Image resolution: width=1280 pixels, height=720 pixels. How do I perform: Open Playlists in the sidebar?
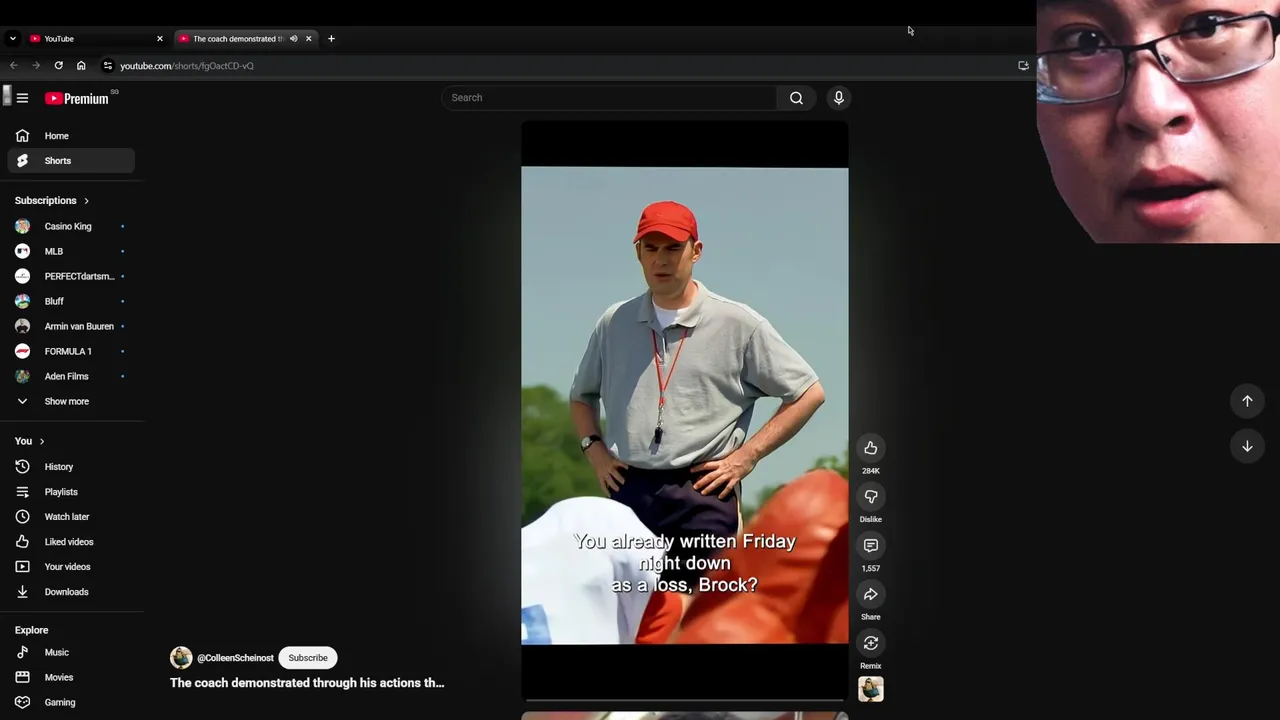pyautogui.click(x=71, y=492)
